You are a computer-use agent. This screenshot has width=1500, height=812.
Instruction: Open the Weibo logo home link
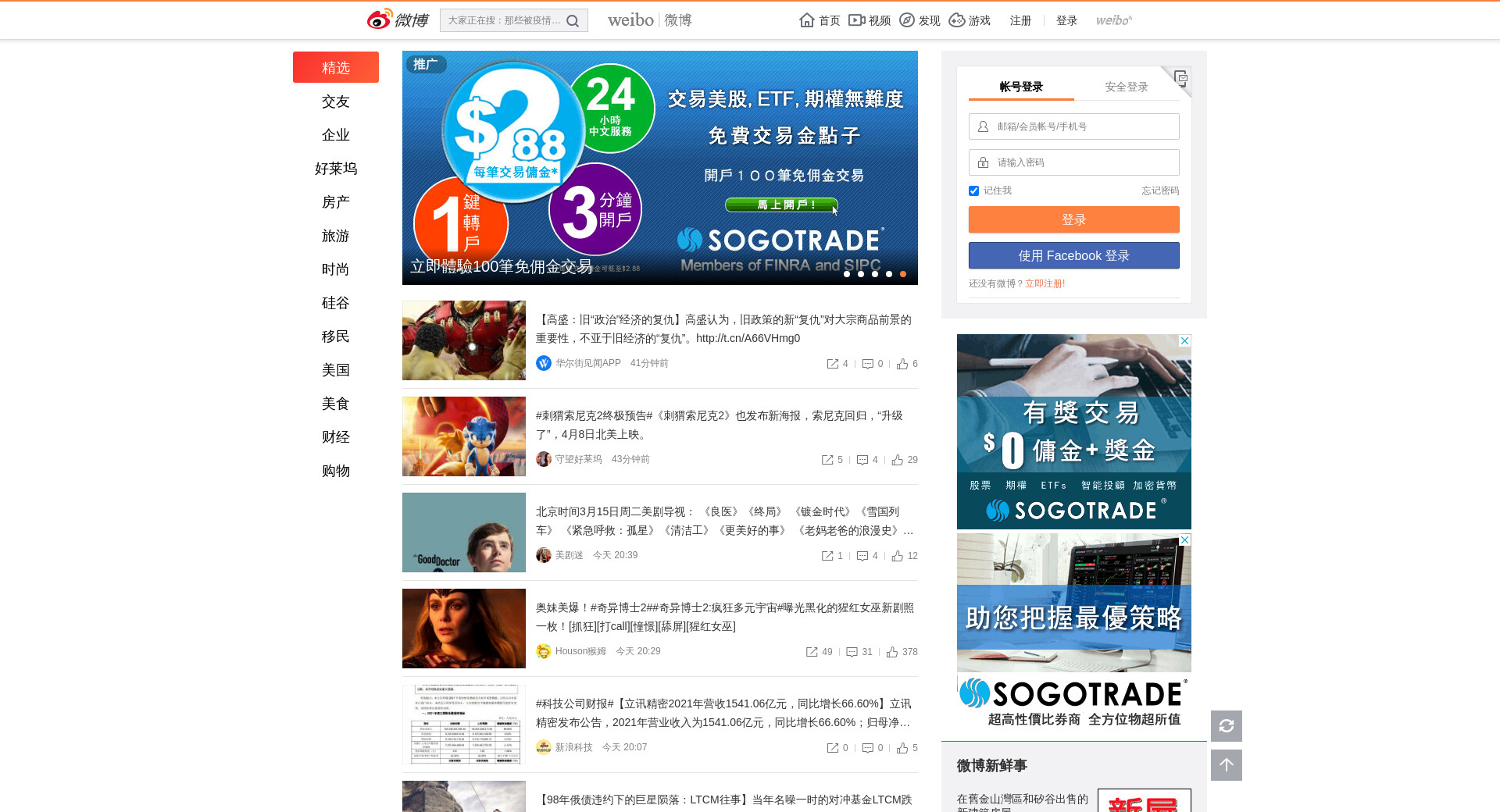pos(398,20)
